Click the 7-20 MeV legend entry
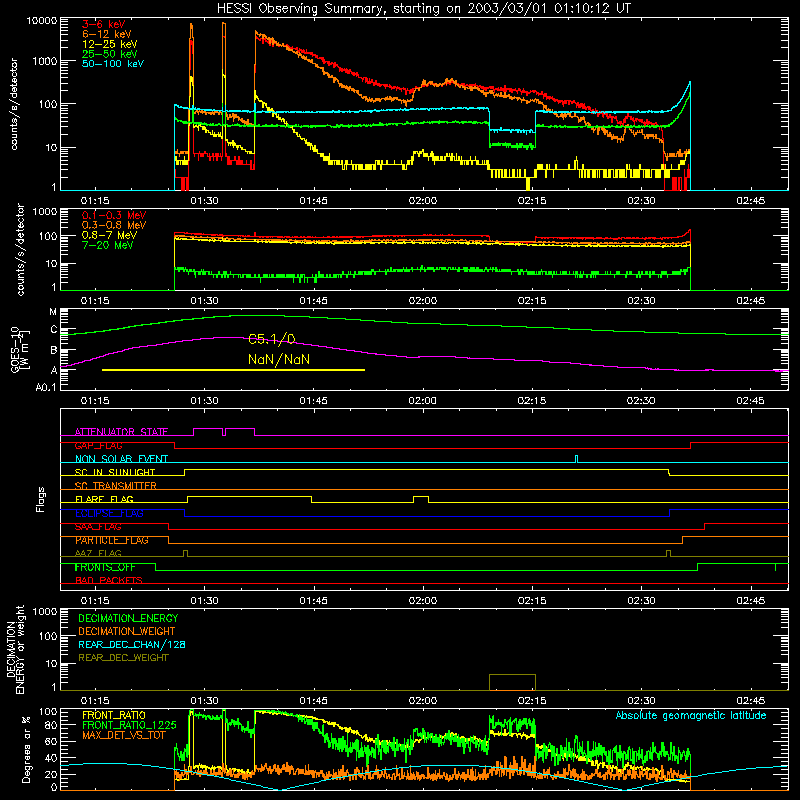Screen dimensions: 800x800 tap(108, 245)
